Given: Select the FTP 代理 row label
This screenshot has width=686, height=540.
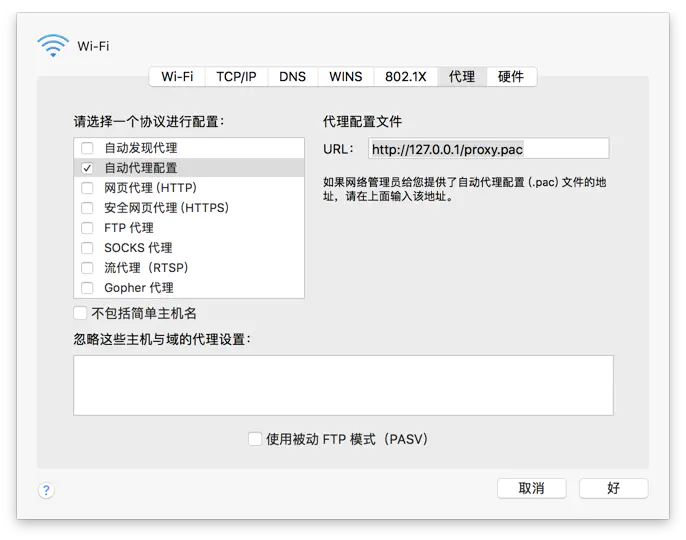Looking at the screenshot, I should pyautogui.click(x=129, y=228).
